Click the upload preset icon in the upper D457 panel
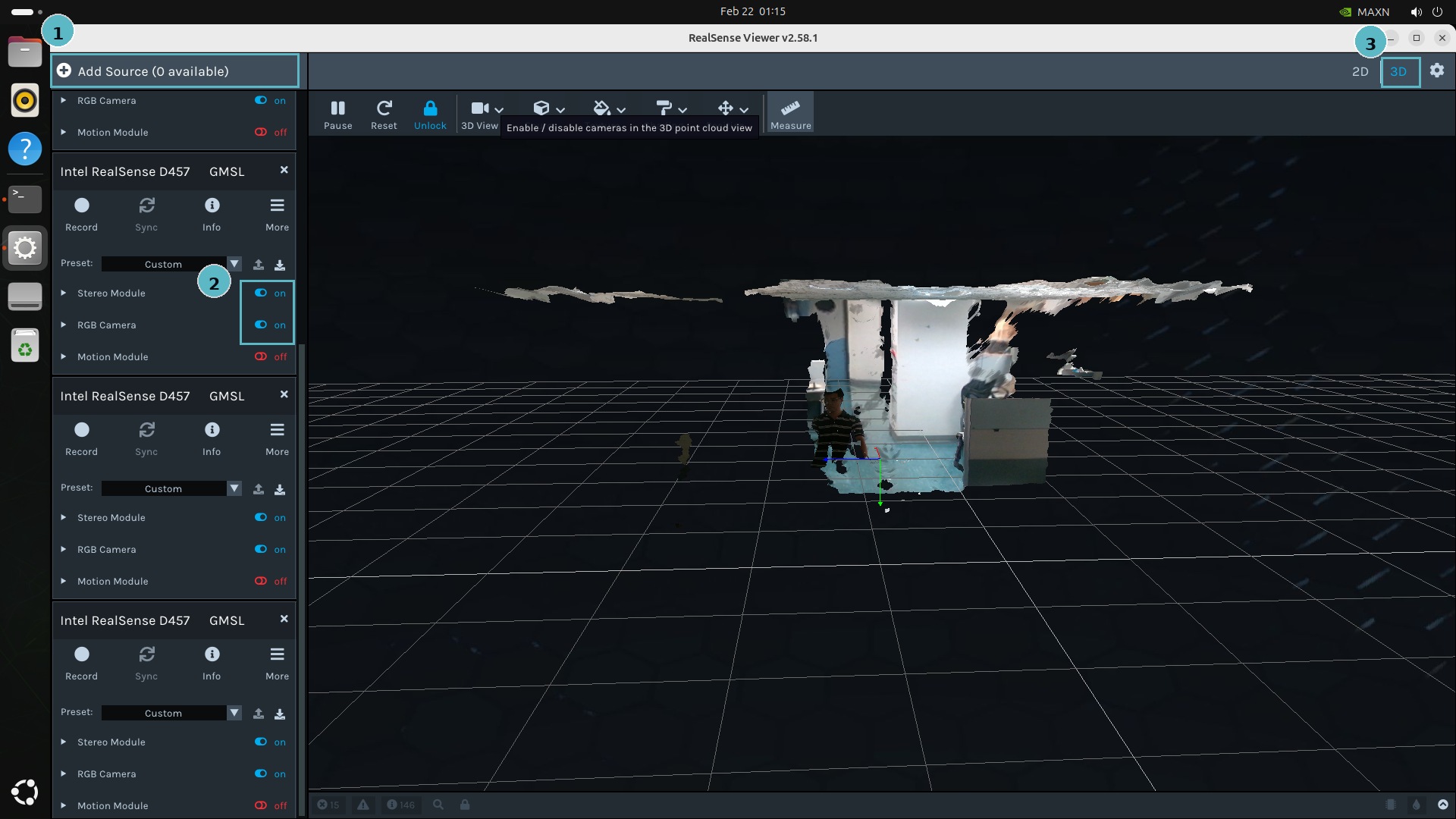The height and width of the screenshot is (819, 1456). (259, 264)
